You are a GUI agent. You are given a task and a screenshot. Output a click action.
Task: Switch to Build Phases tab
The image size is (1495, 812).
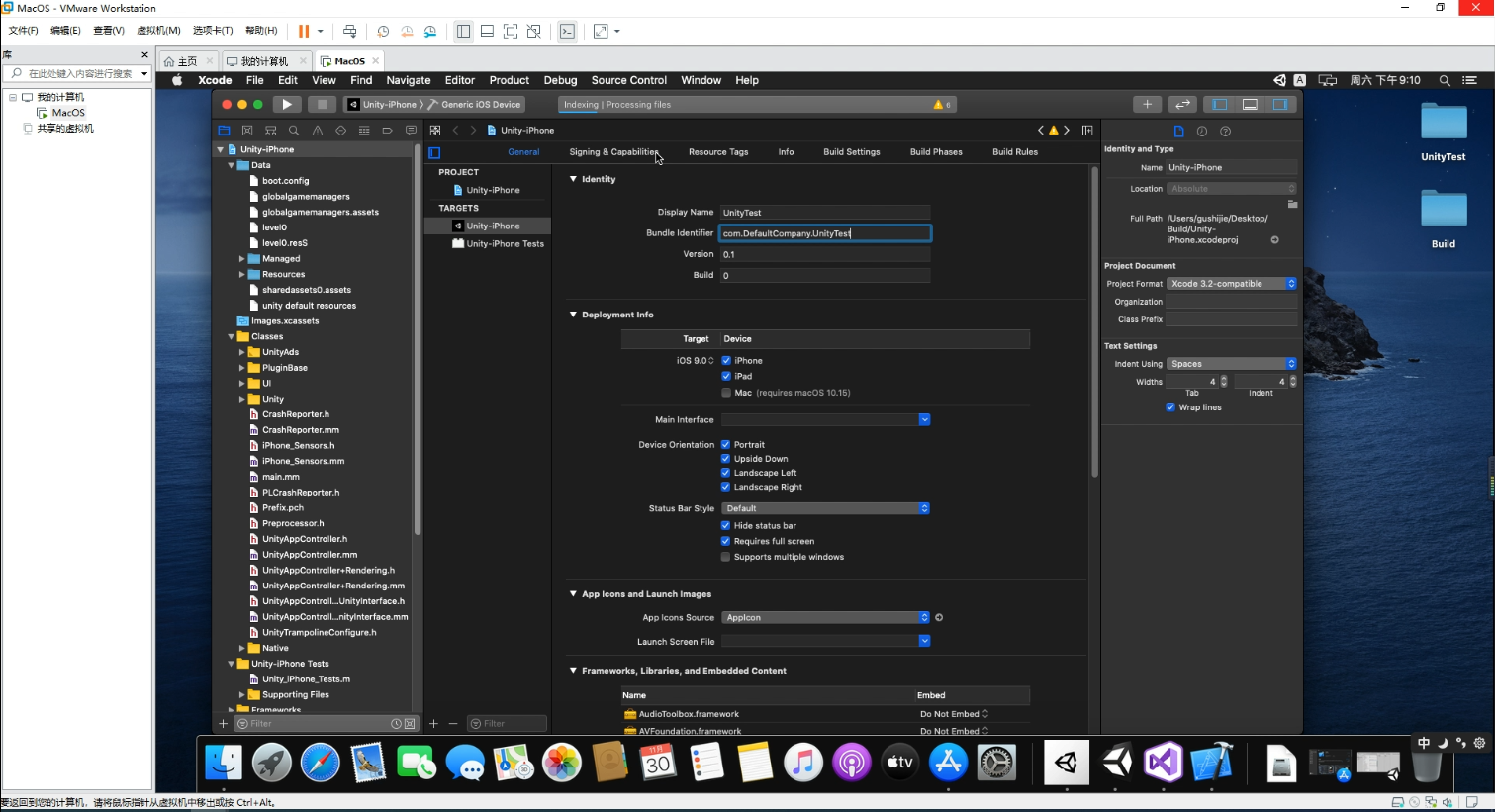pyautogui.click(x=936, y=152)
